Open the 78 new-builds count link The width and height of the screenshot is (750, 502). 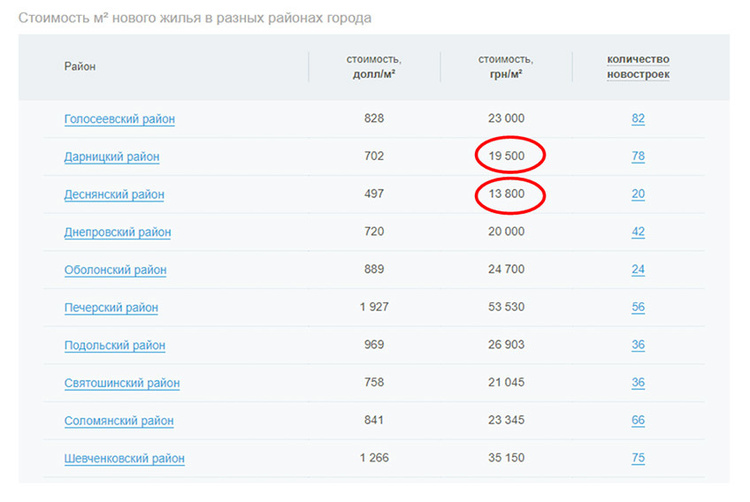coord(638,156)
